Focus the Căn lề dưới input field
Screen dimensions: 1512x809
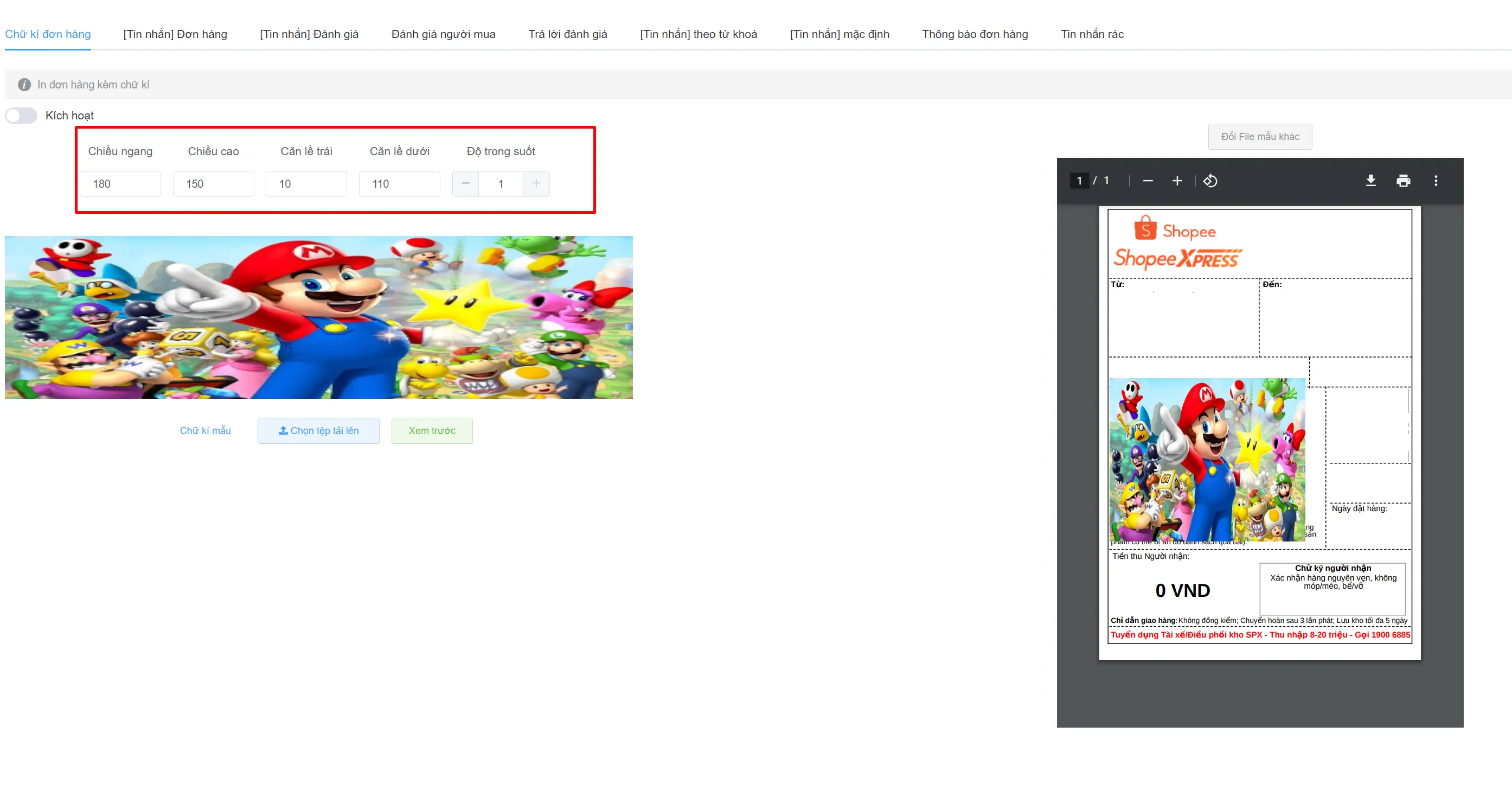point(400,184)
